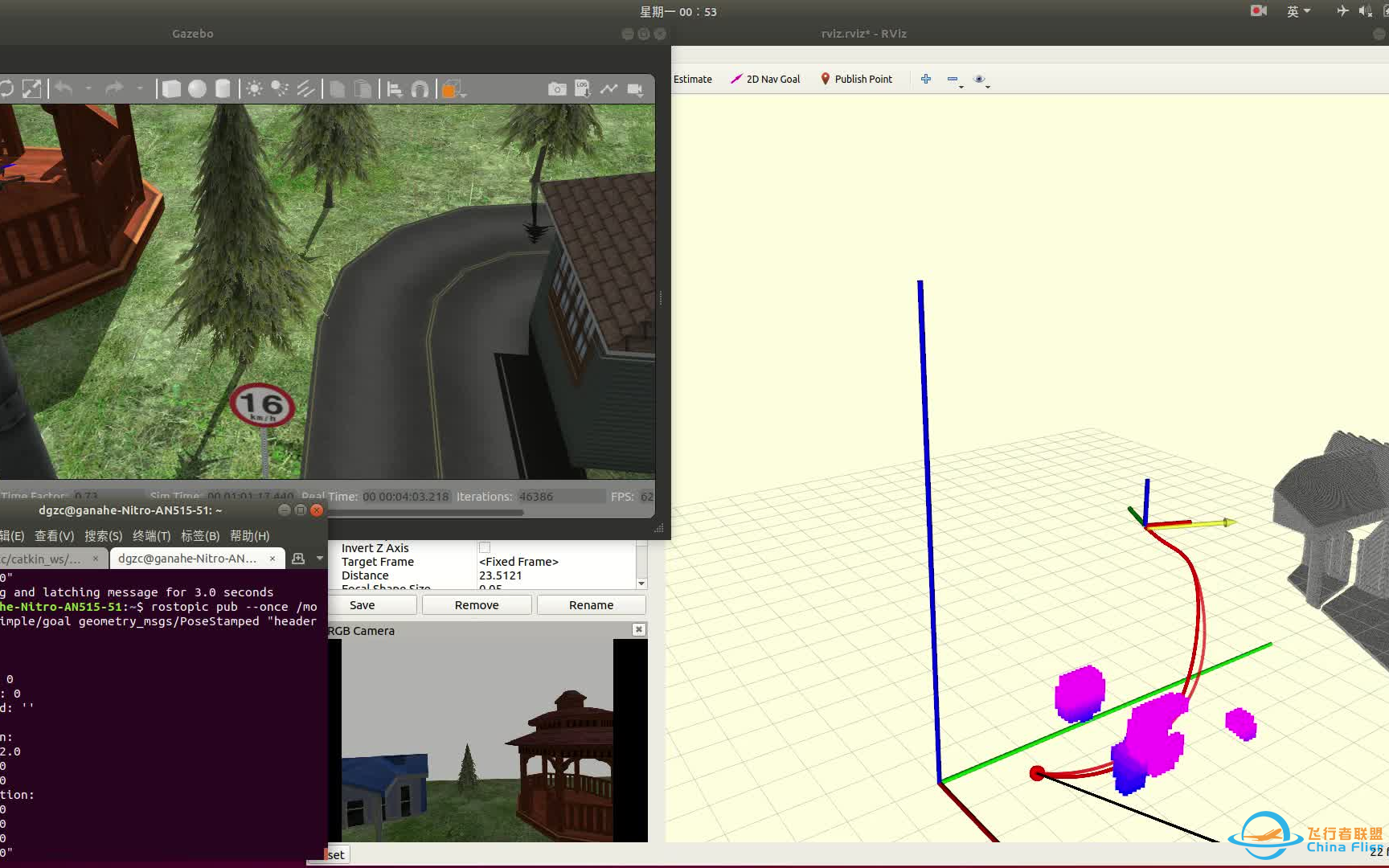Open the input language 英 dropdown
1389x868 pixels.
1298,11
